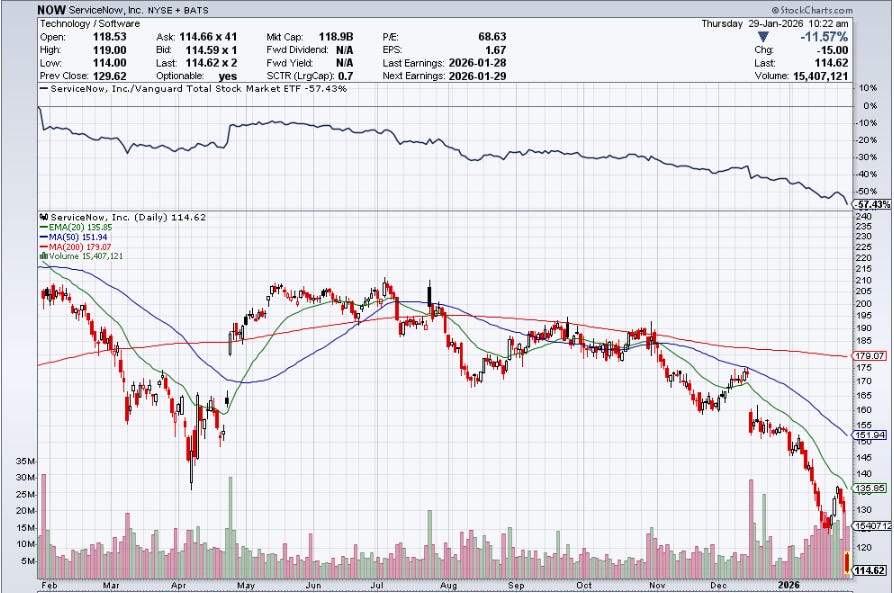Click the 35M volume axis label

[x=26, y=461]
